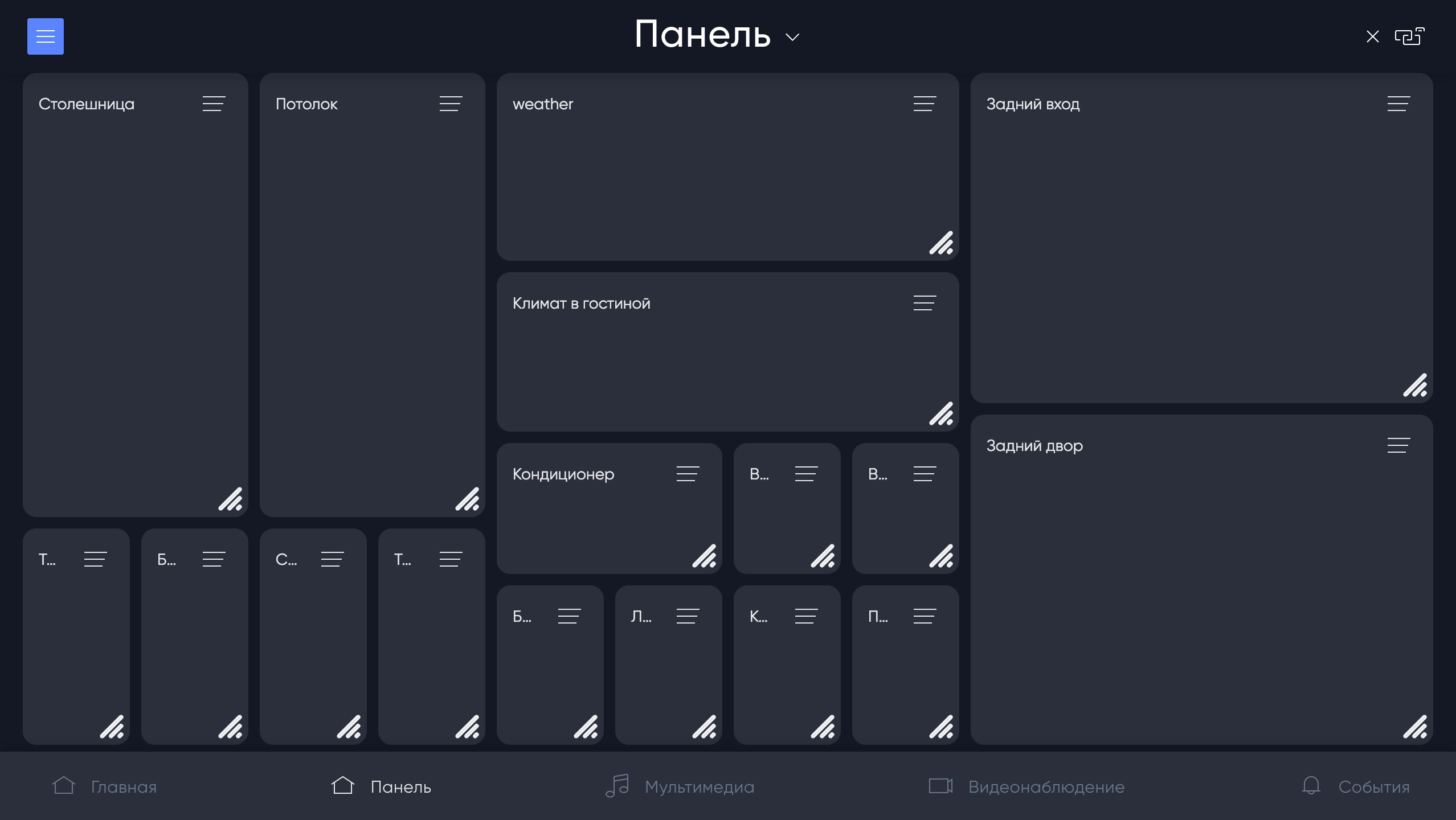Click the Потолок card title
Viewport: 1456px width, 820px height.
306,104
